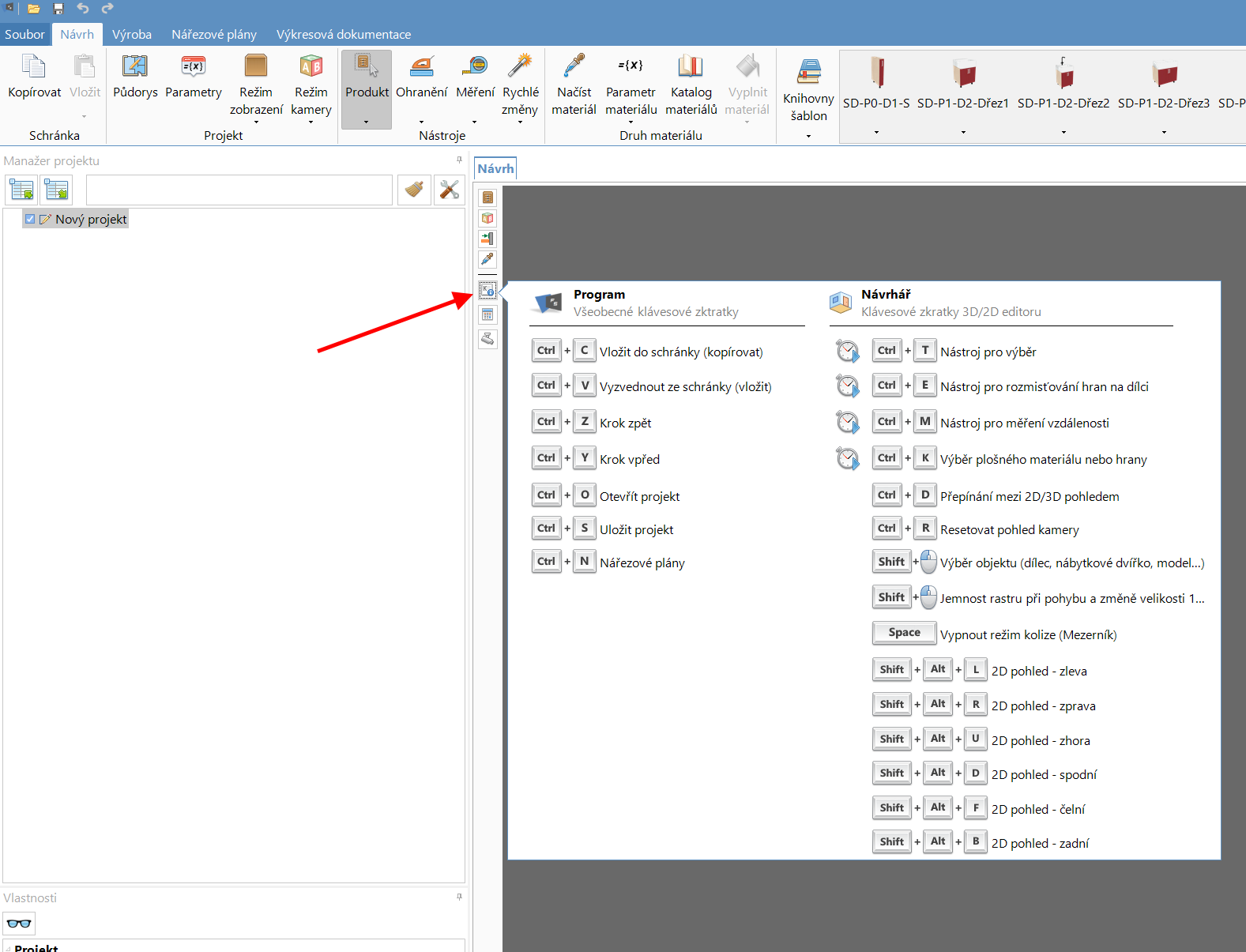Toggle the pin on Vlastnosti panel
This screenshot has height=952, width=1246.
459,897
